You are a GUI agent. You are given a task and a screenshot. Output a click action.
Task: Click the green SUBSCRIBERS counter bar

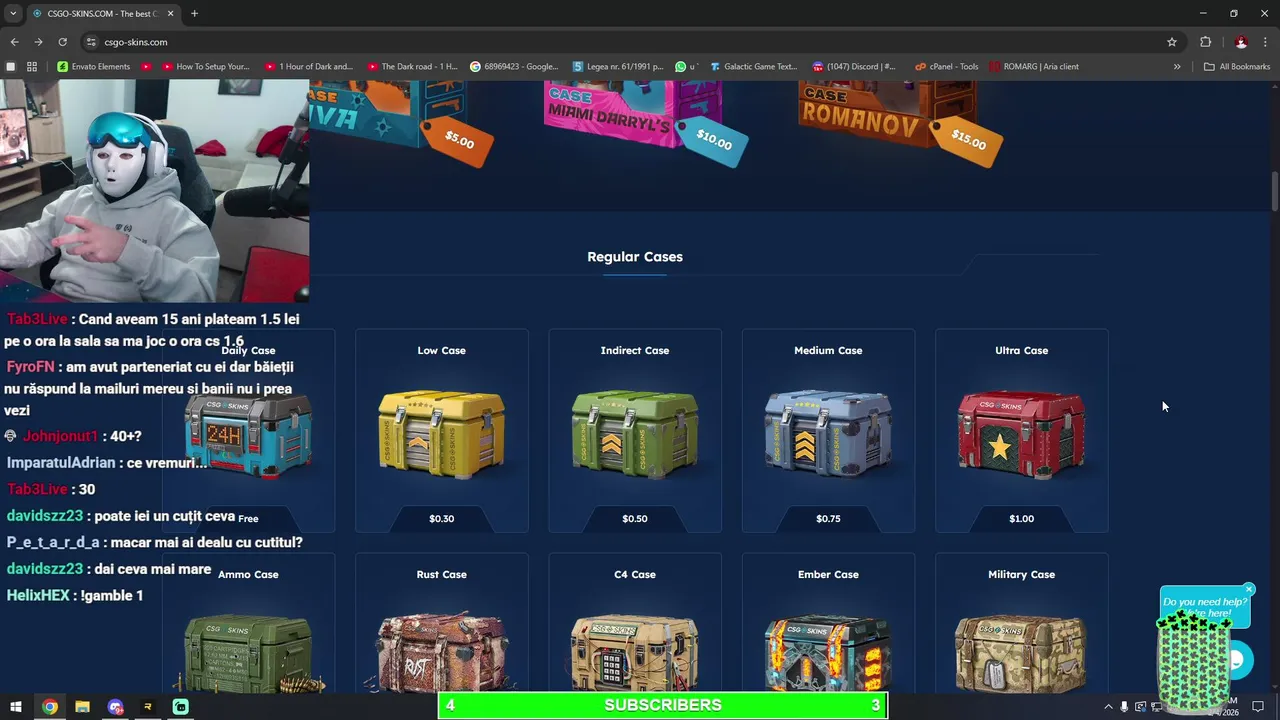662,705
